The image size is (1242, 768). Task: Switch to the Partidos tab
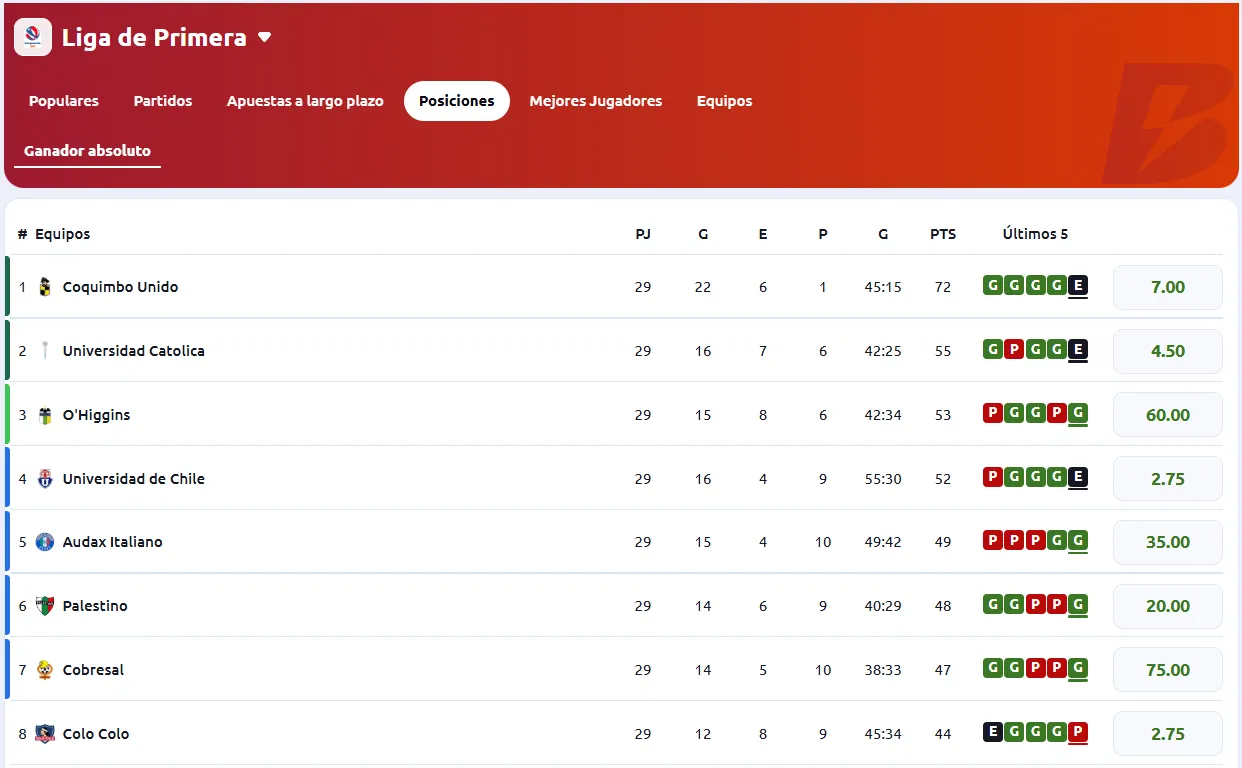pyautogui.click(x=163, y=101)
